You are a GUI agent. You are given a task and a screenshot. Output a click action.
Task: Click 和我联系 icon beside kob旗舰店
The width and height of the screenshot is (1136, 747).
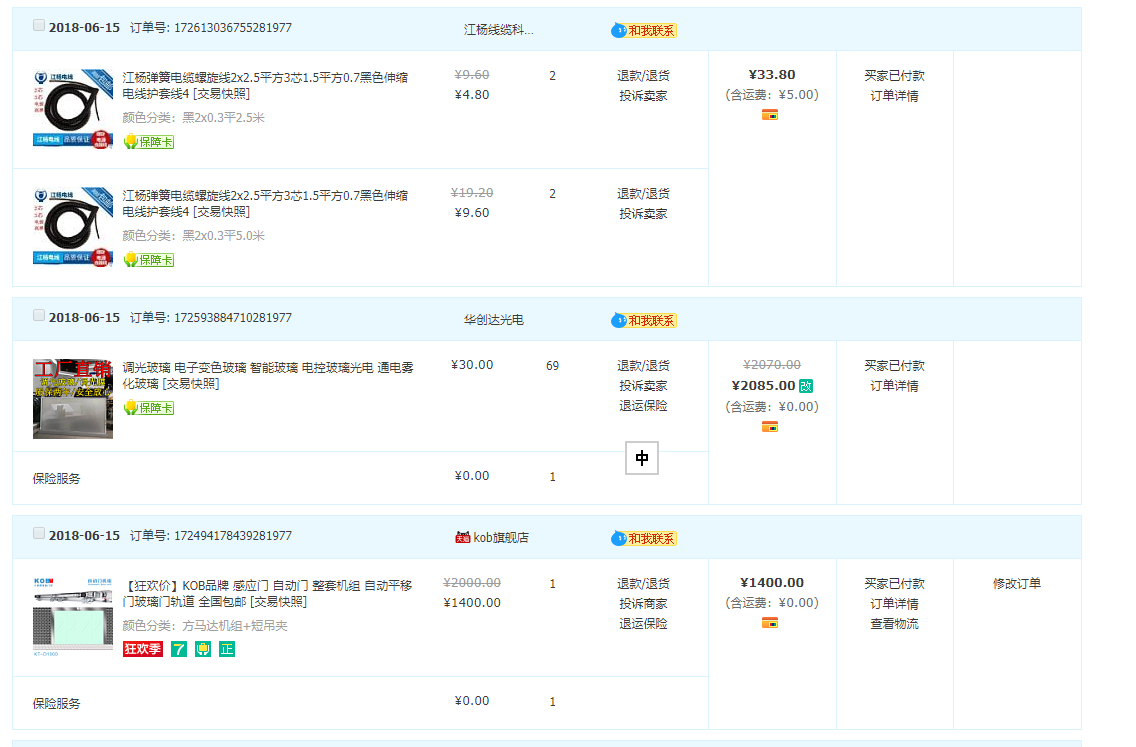644,538
